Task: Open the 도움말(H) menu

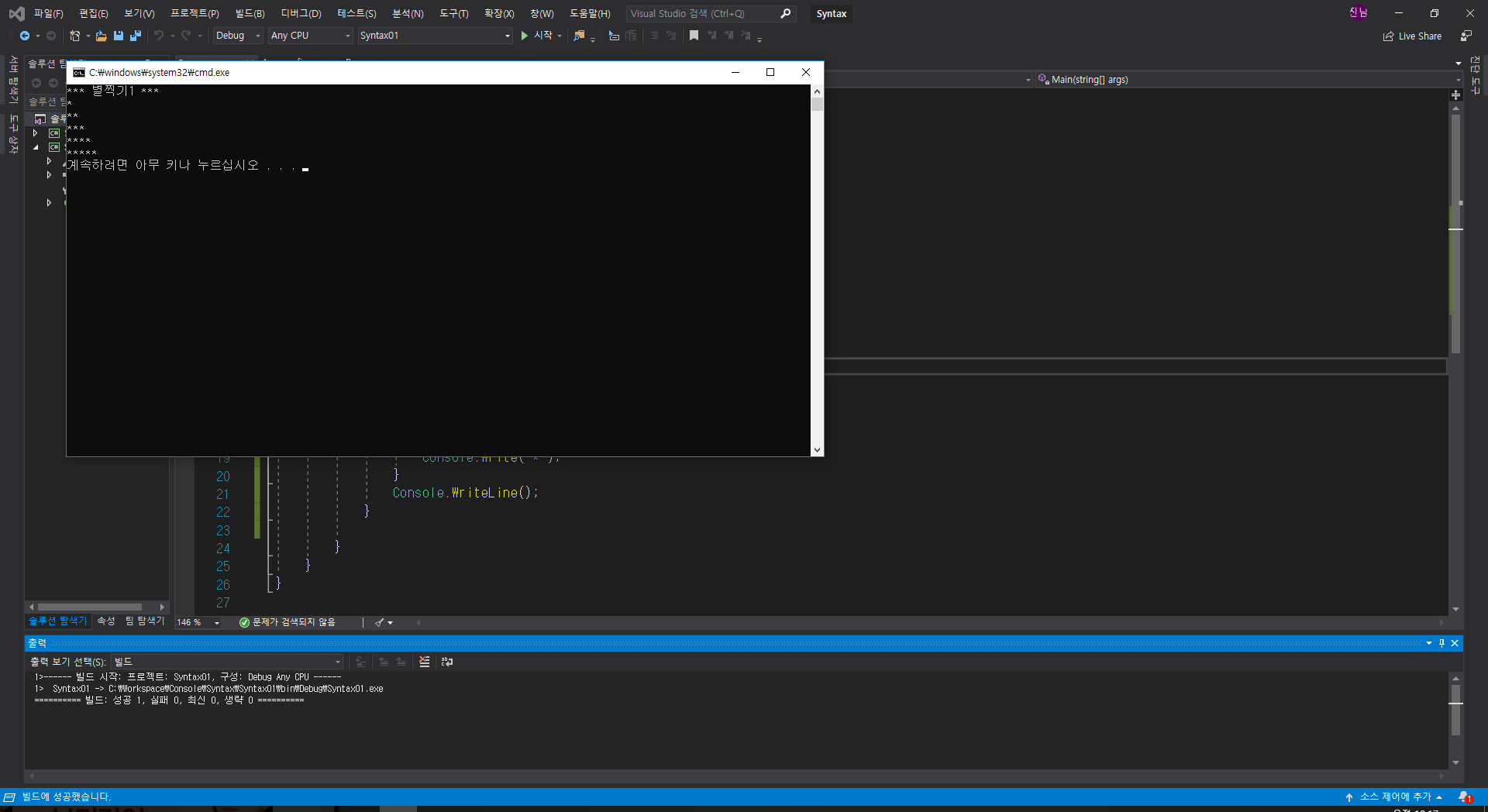Action: click(x=590, y=13)
